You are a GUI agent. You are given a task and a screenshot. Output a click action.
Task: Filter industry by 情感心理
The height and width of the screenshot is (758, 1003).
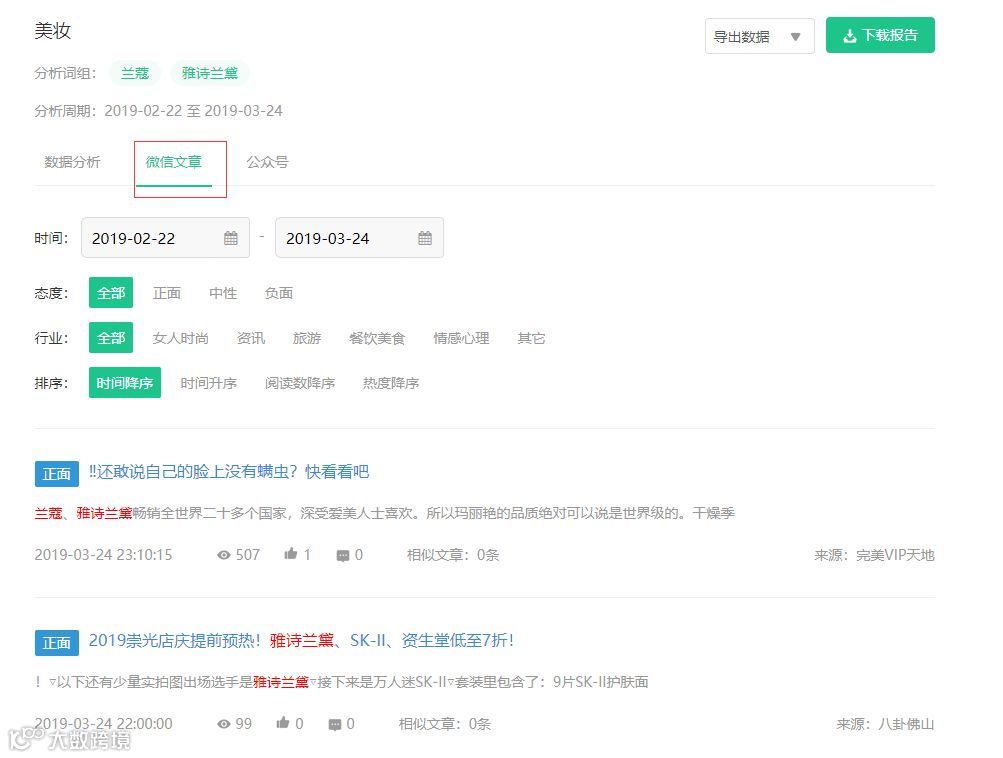click(x=461, y=338)
